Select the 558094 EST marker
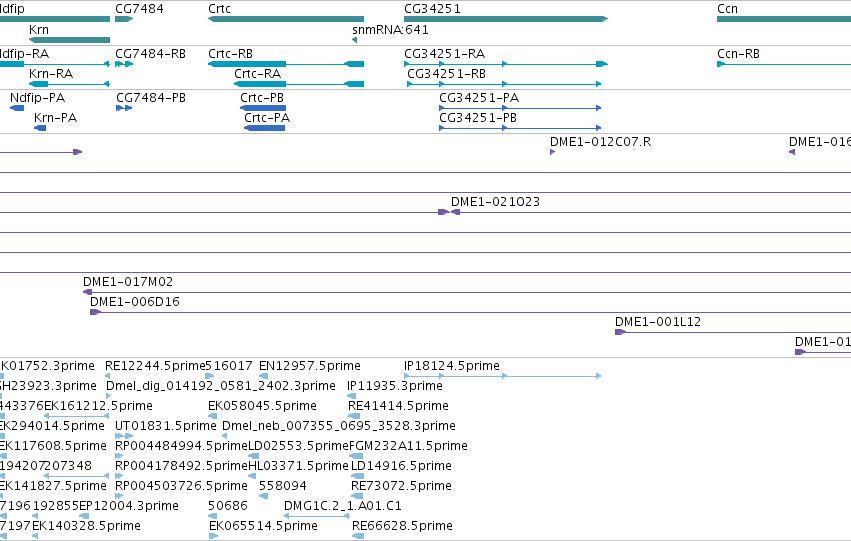 point(263,496)
